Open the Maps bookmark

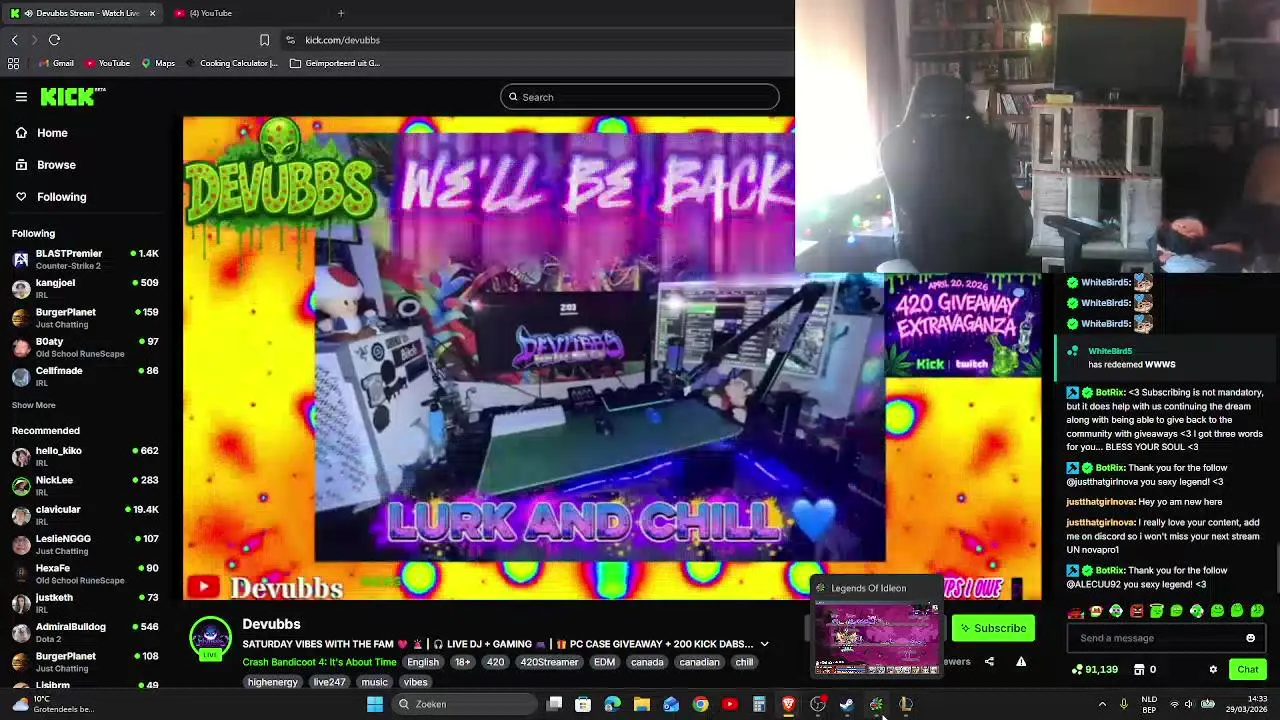(x=158, y=63)
